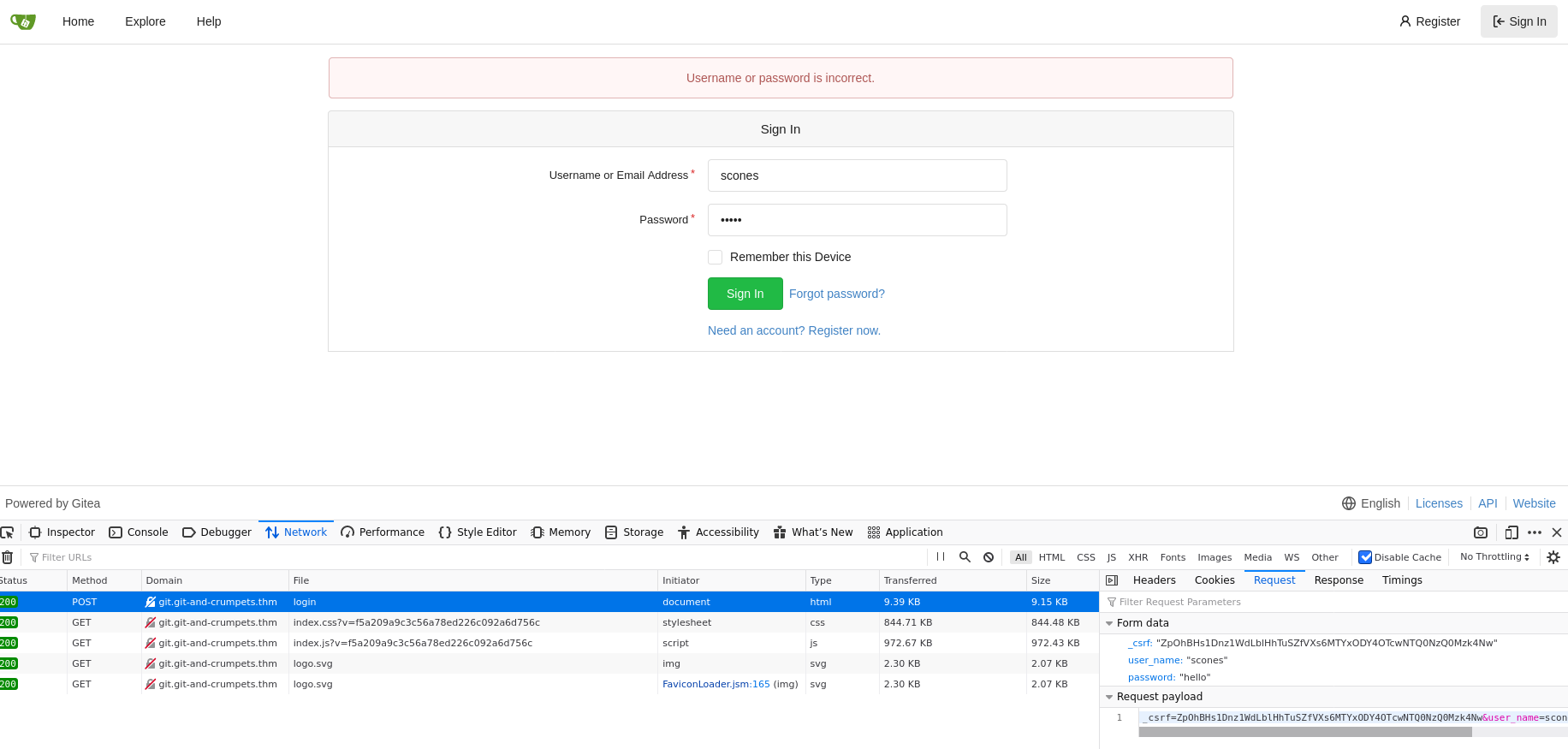Open network settings gear icon
The width and height of the screenshot is (1568, 749).
tap(1553, 557)
